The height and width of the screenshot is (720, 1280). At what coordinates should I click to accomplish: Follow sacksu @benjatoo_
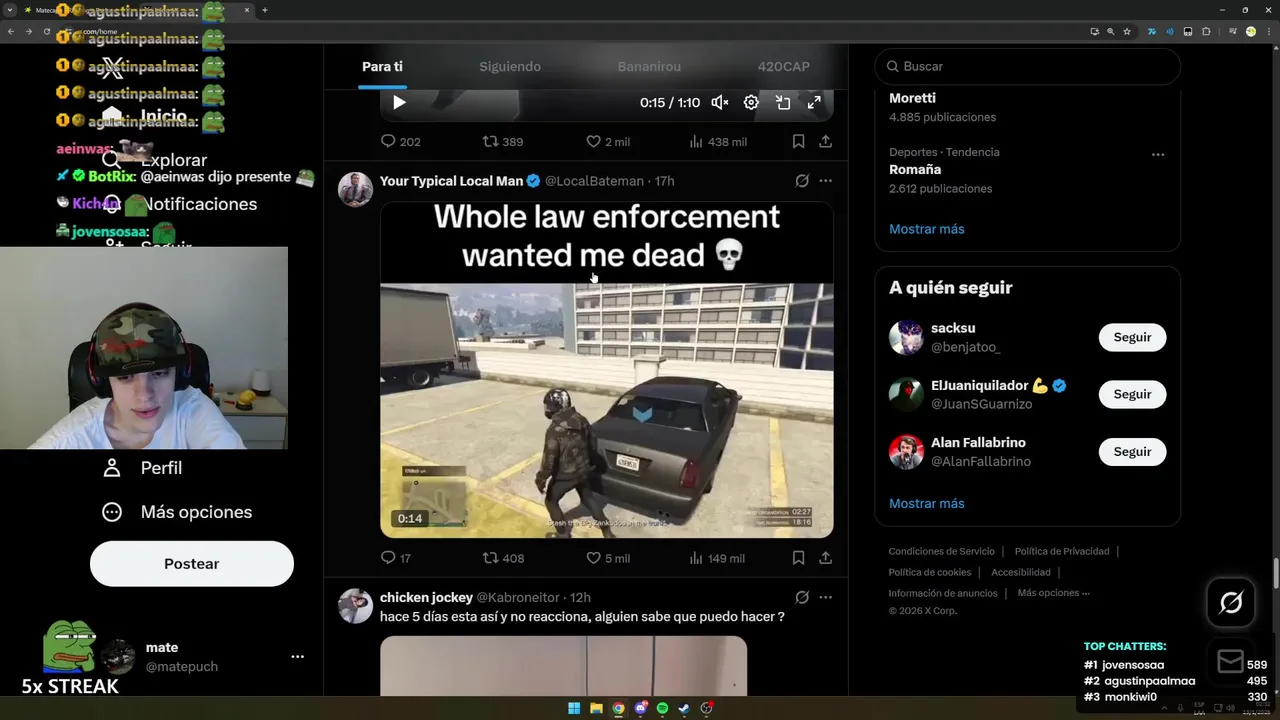coord(1132,337)
